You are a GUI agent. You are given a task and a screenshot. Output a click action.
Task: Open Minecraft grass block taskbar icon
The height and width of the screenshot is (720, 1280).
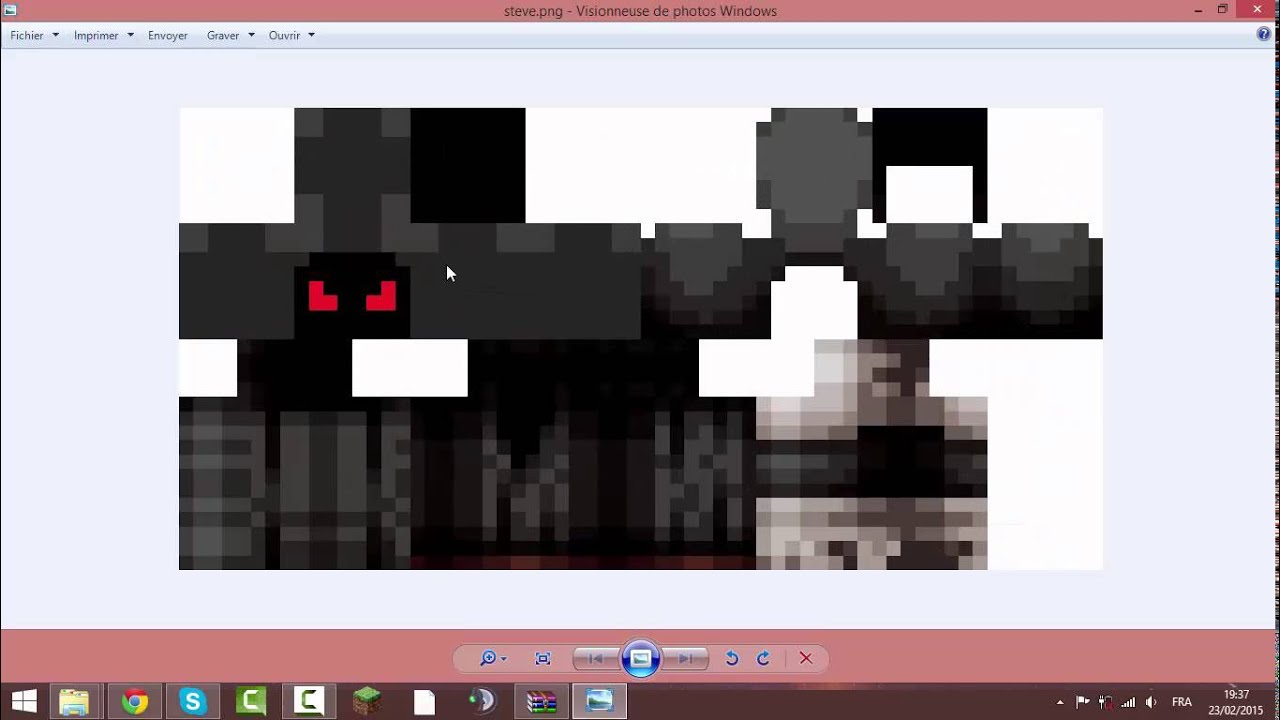coord(366,702)
